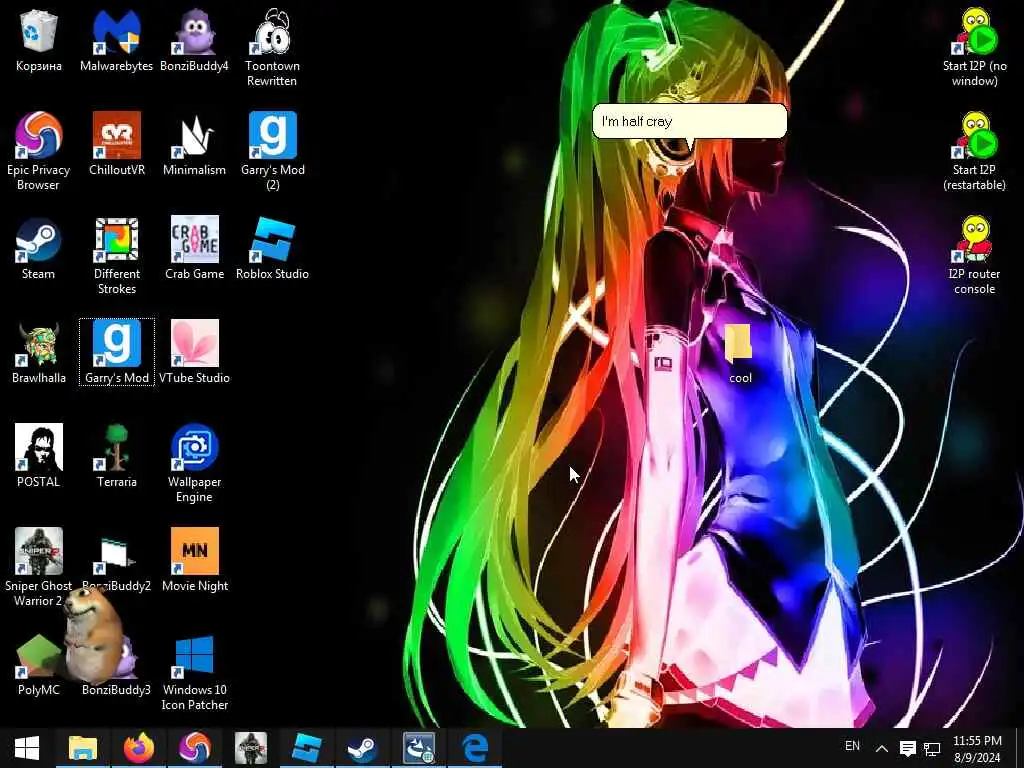Click the "I'm half cray" speech bubble
The image size is (1024, 768).
coord(690,121)
